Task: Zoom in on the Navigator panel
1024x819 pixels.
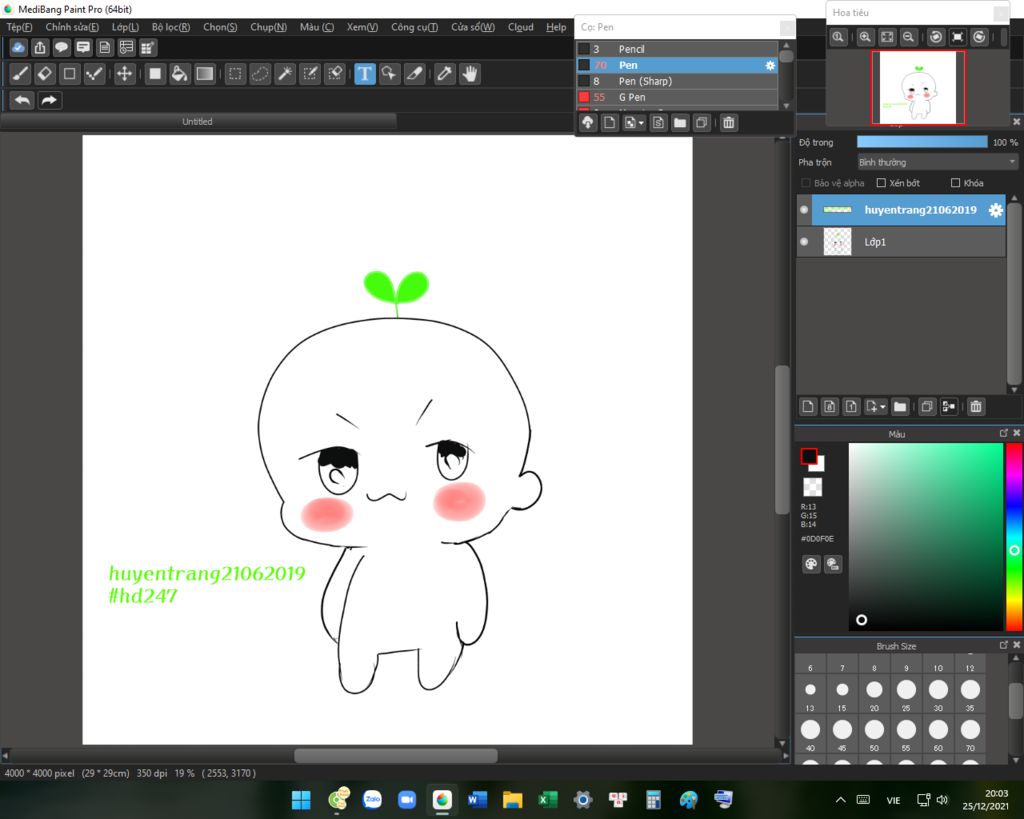Action: (865, 37)
